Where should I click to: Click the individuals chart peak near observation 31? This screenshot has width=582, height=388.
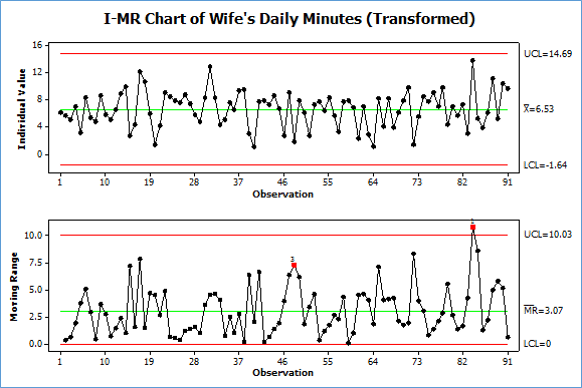point(210,67)
